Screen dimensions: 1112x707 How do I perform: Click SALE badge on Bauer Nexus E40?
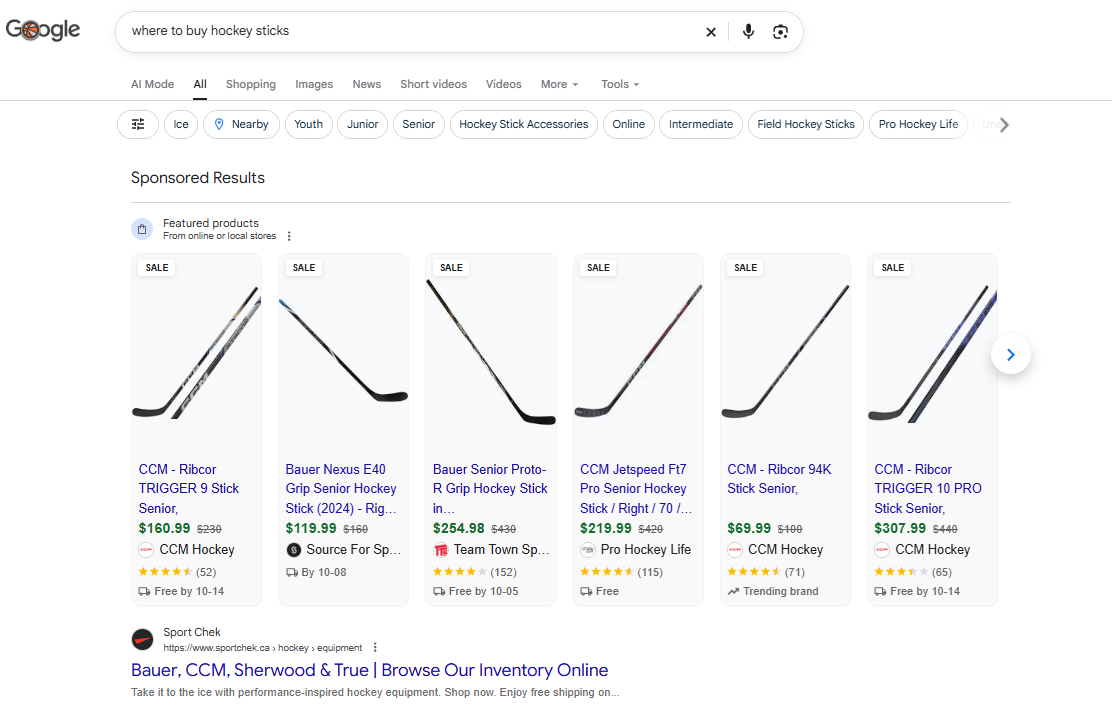tap(304, 267)
